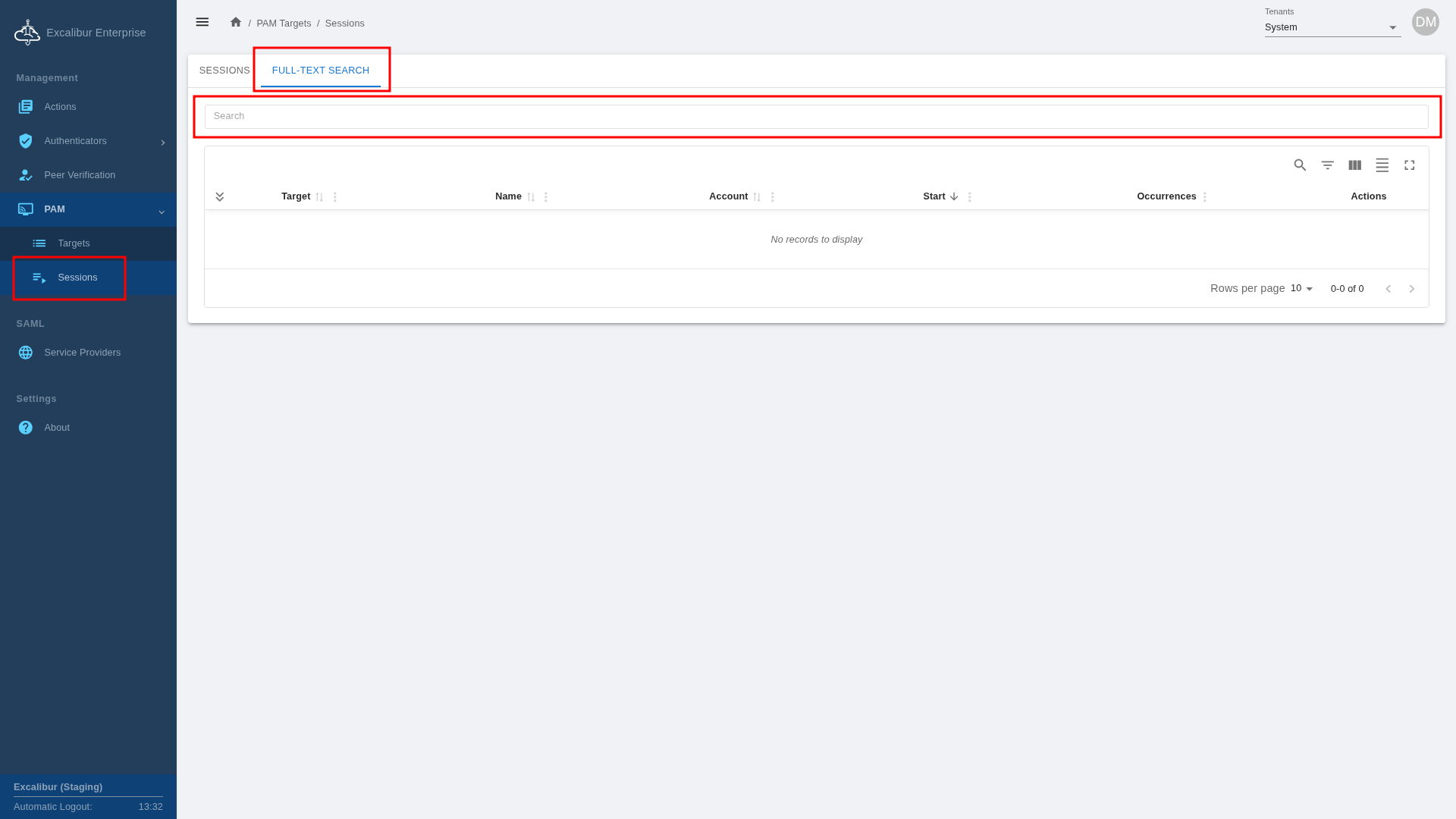This screenshot has width=1456, height=819.
Task: Click PAM Targets breadcrumb link
Action: [x=284, y=24]
